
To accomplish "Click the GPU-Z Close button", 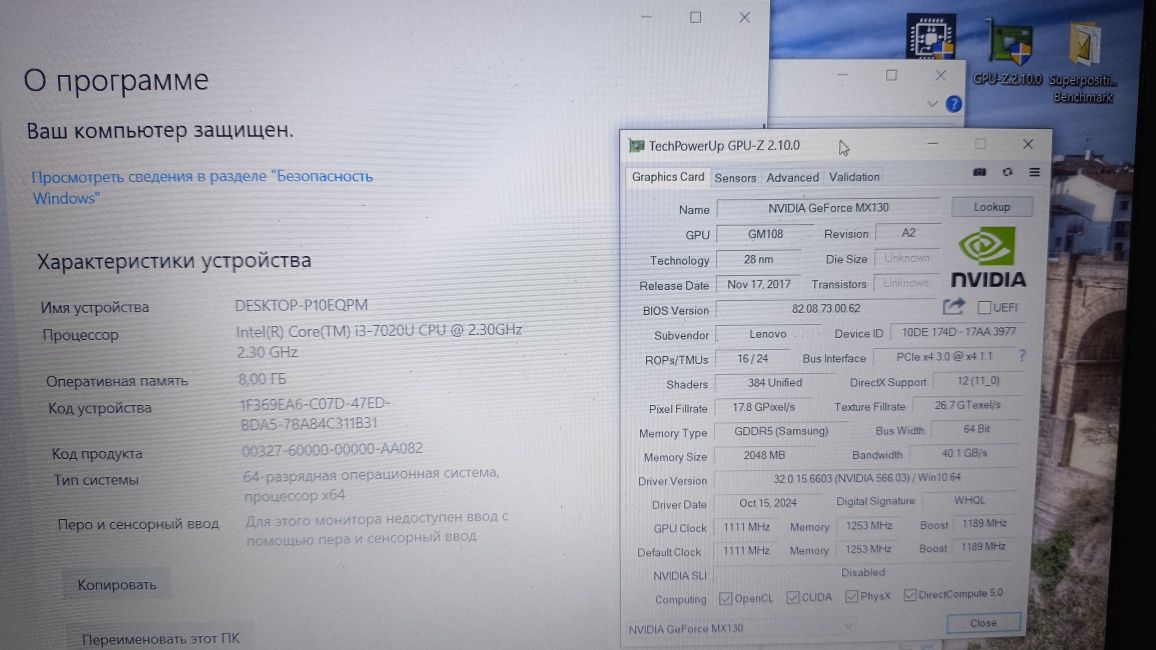I will point(983,623).
